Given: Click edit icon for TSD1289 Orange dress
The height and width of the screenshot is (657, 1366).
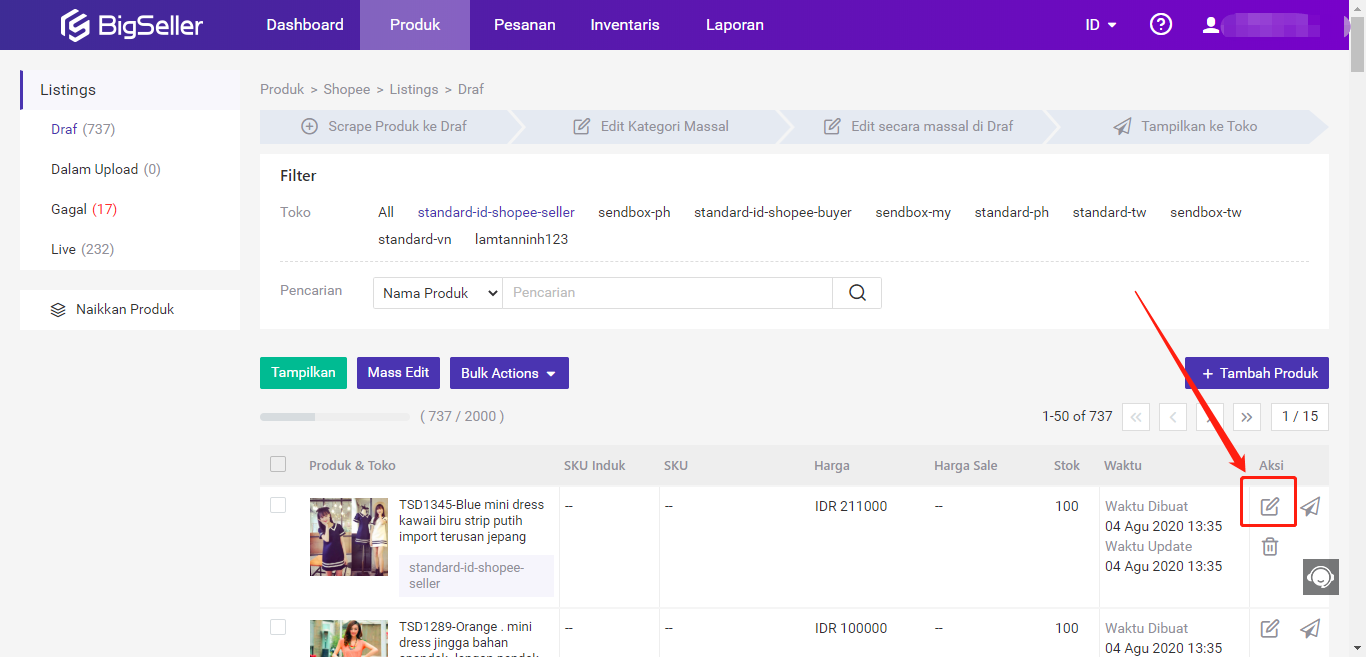Looking at the screenshot, I should [x=1269, y=629].
